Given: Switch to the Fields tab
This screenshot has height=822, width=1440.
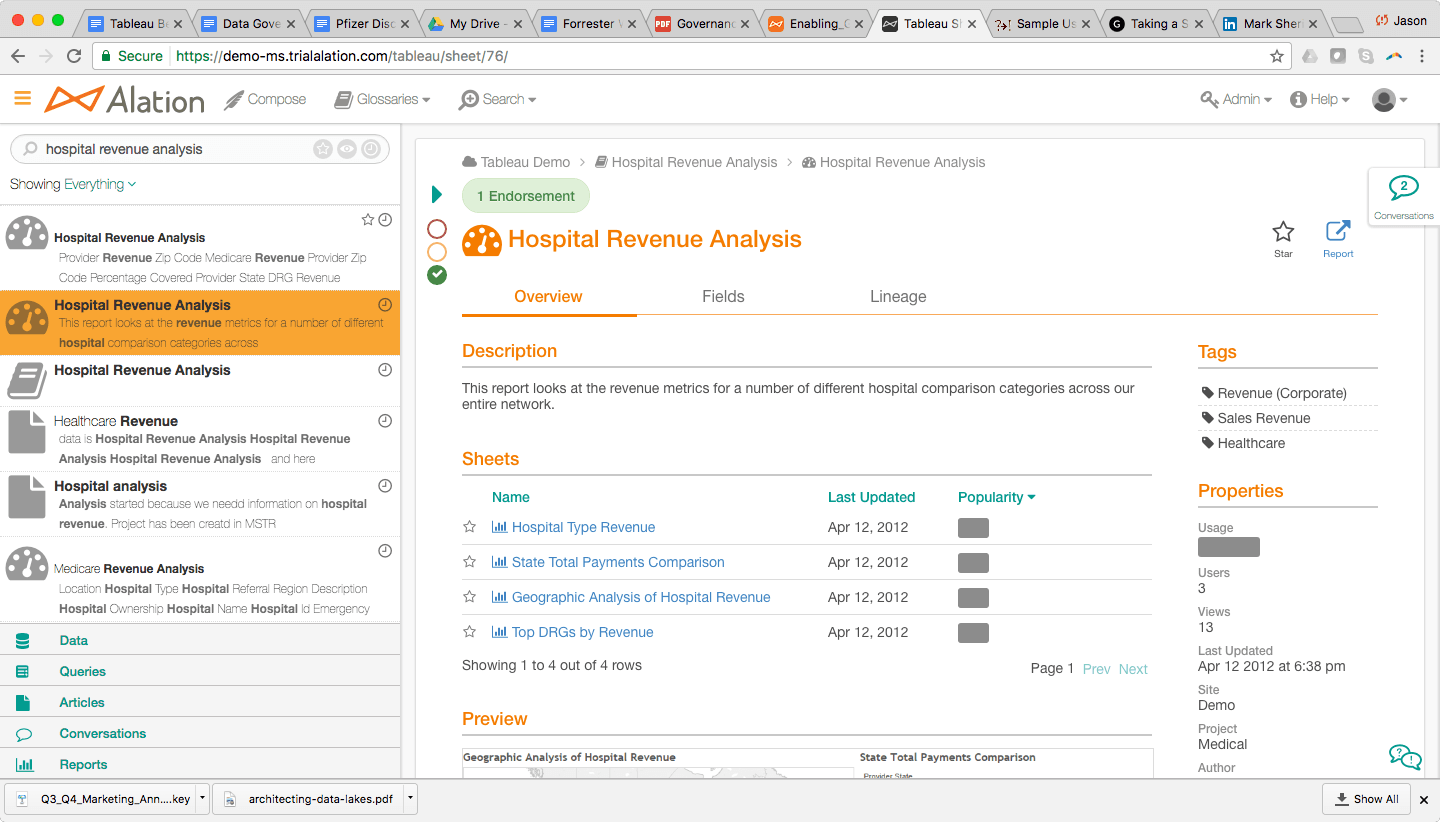Looking at the screenshot, I should [x=723, y=296].
